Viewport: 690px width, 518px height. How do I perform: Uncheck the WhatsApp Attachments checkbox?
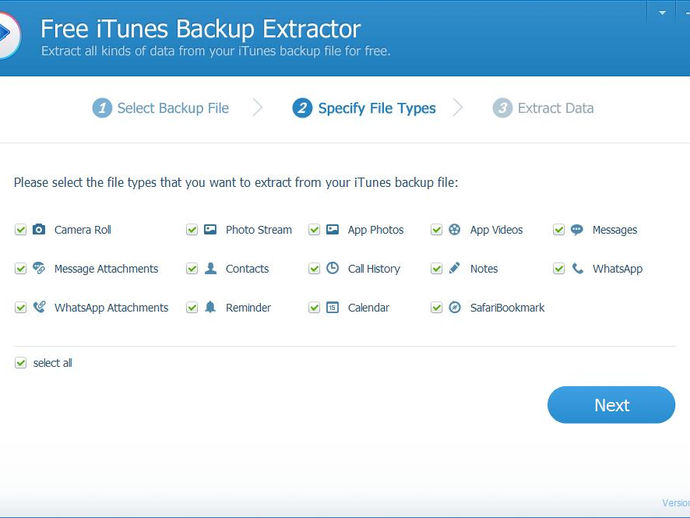21,307
